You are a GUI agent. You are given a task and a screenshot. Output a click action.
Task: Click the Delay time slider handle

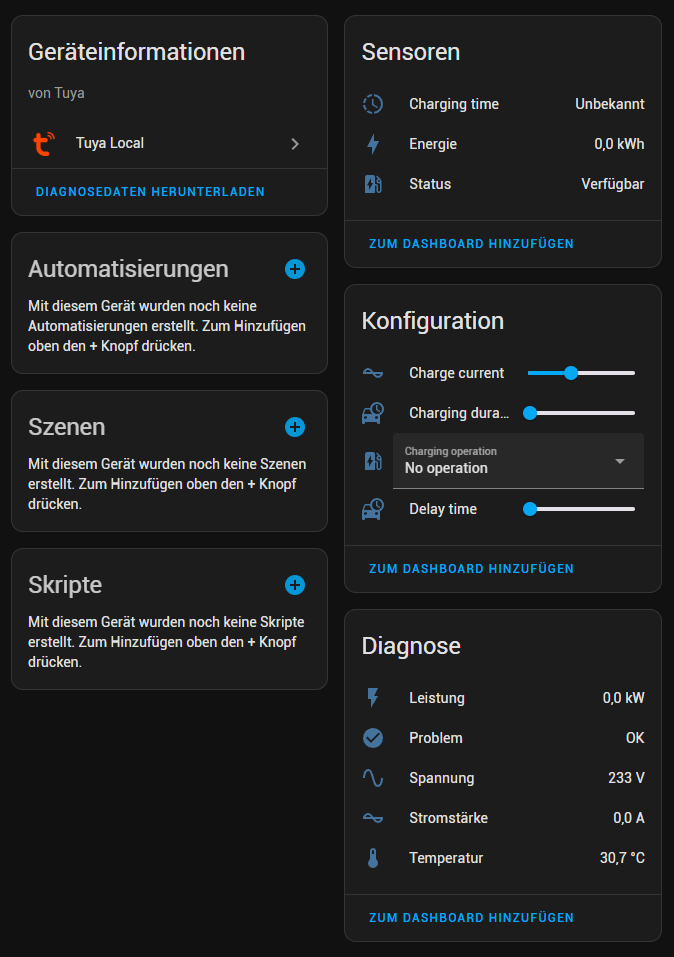[531, 509]
